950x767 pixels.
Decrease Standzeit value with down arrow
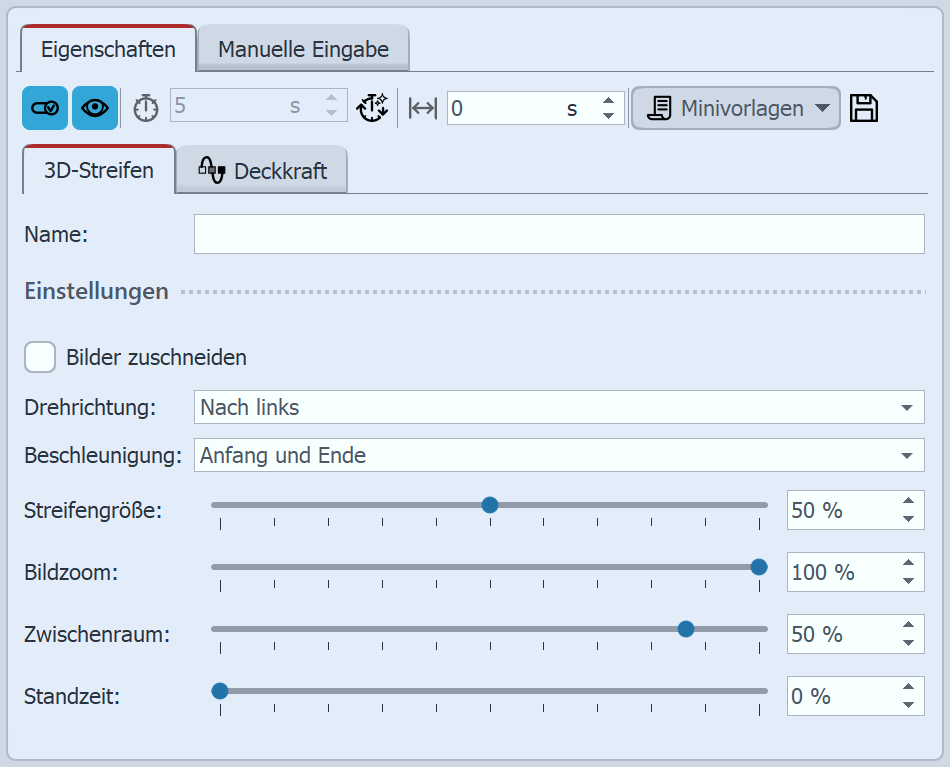(x=908, y=705)
